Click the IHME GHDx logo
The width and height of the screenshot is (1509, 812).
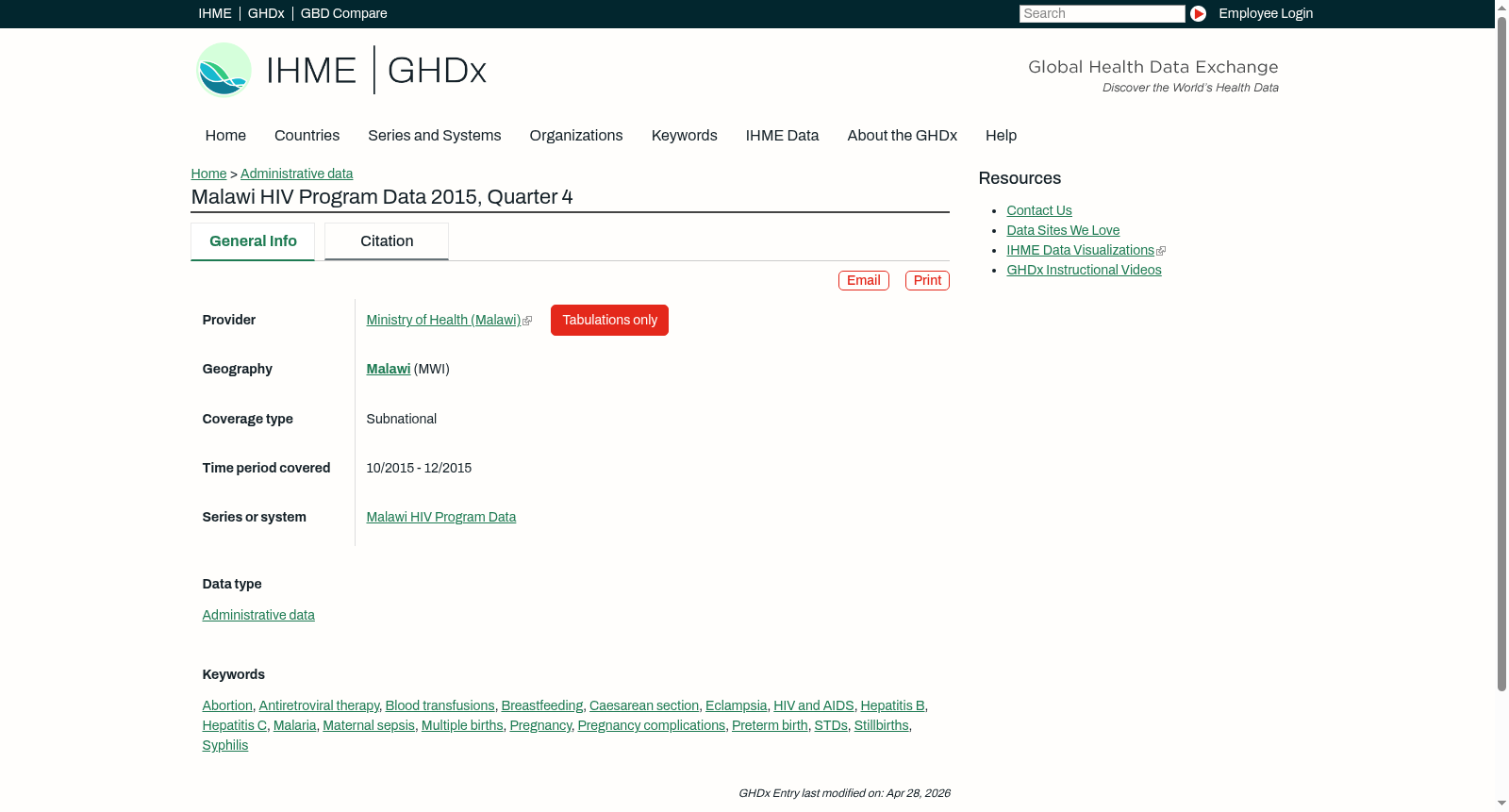pyautogui.click(x=341, y=70)
